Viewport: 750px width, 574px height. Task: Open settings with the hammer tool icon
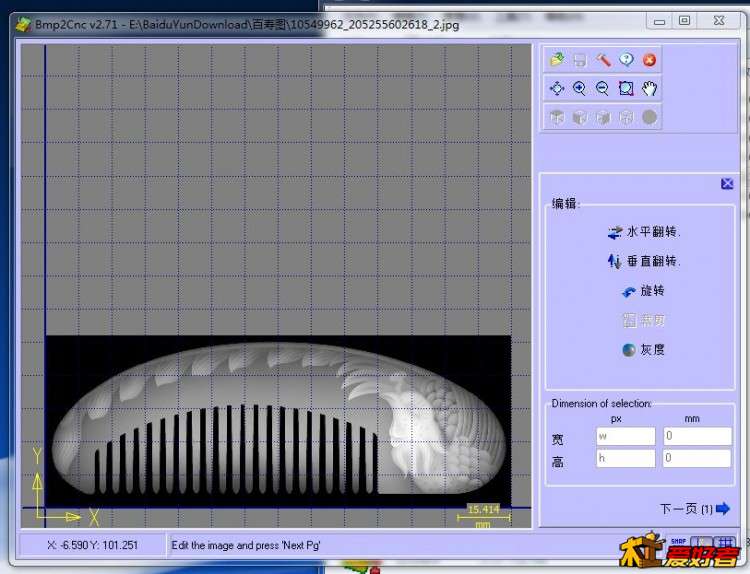(603, 60)
